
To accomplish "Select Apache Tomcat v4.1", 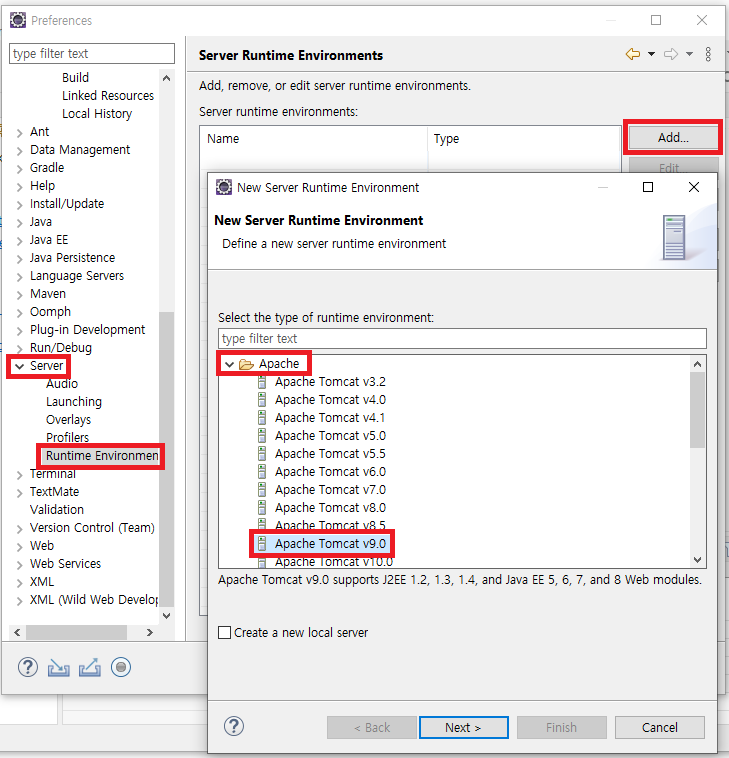I will [330, 418].
